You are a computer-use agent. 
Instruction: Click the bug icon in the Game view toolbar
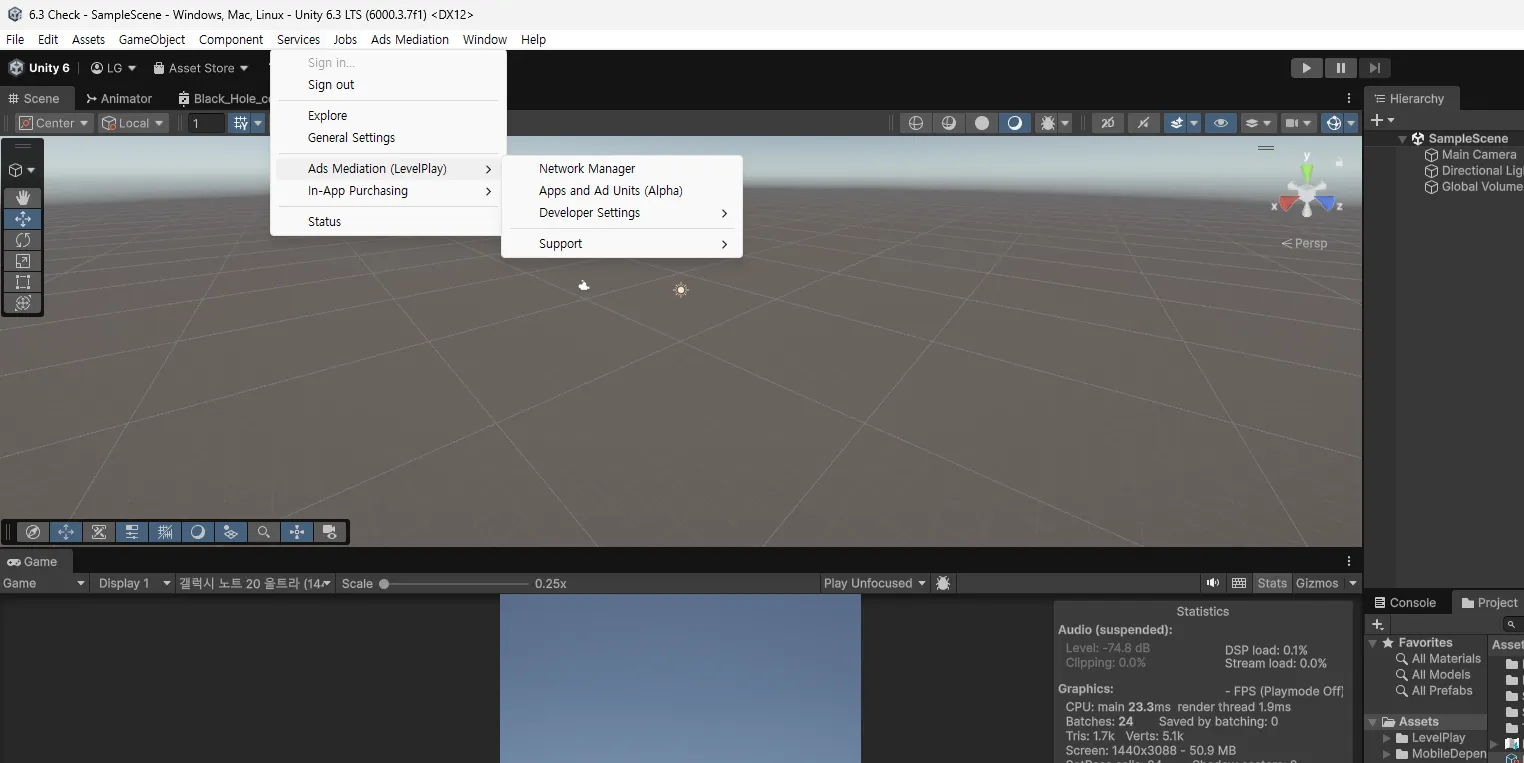(943, 583)
